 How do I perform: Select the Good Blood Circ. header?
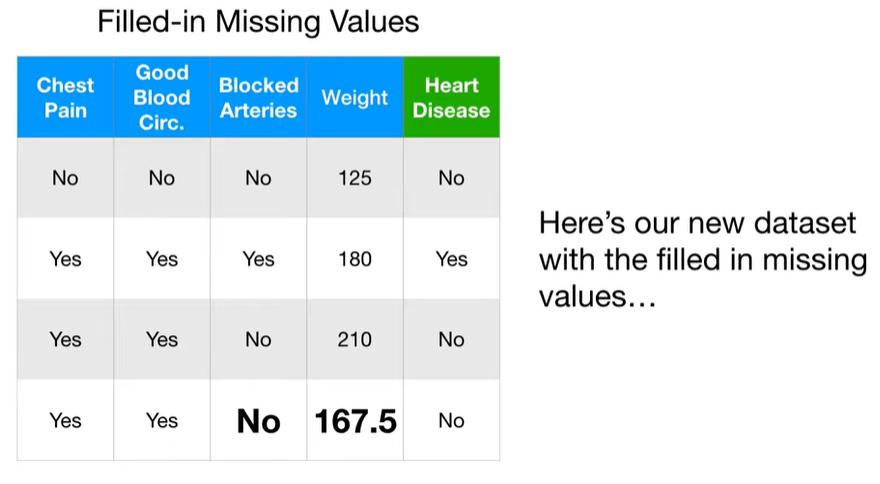click(162, 97)
